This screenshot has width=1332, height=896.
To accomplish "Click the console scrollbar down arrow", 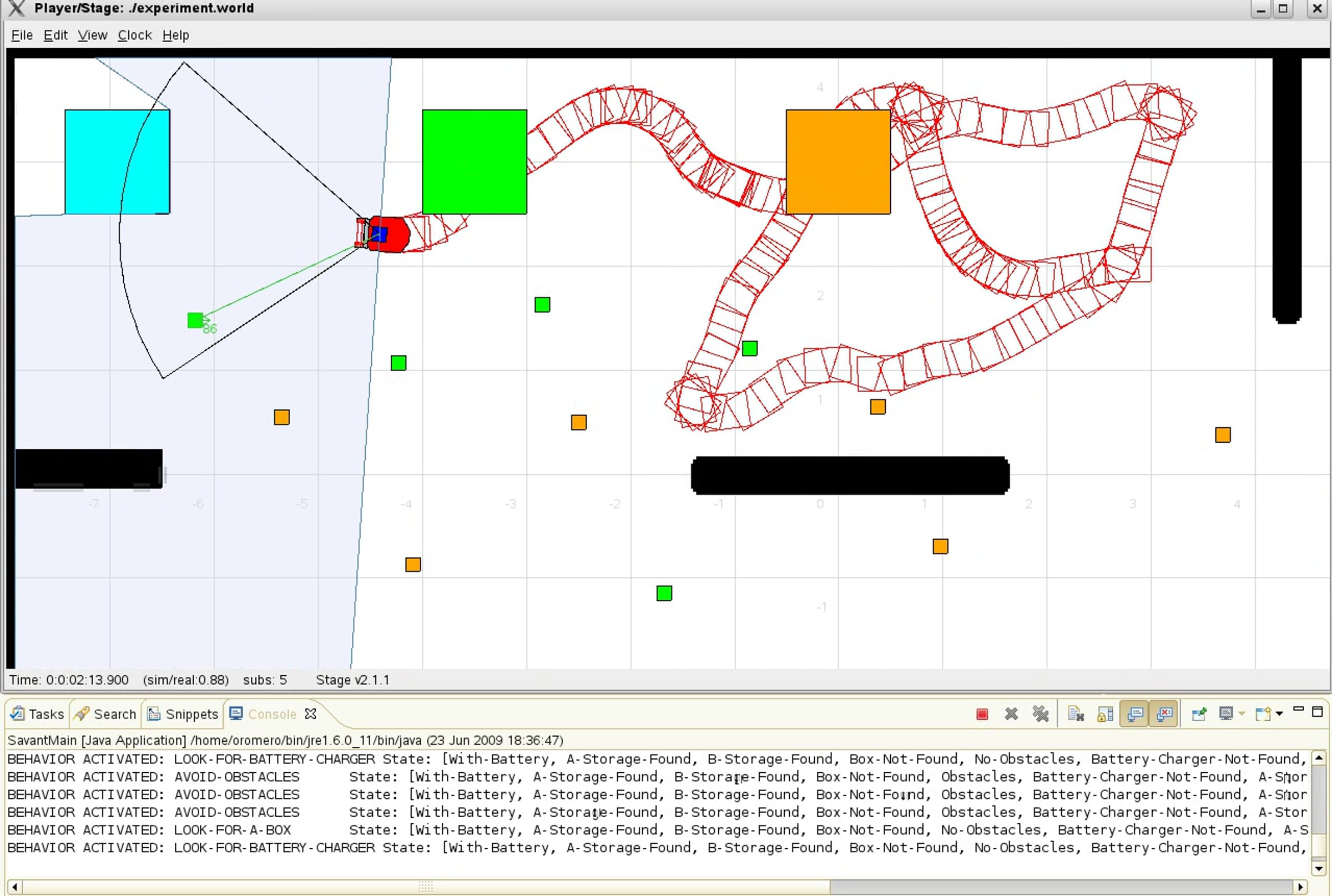I will pyautogui.click(x=1318, y=869).
